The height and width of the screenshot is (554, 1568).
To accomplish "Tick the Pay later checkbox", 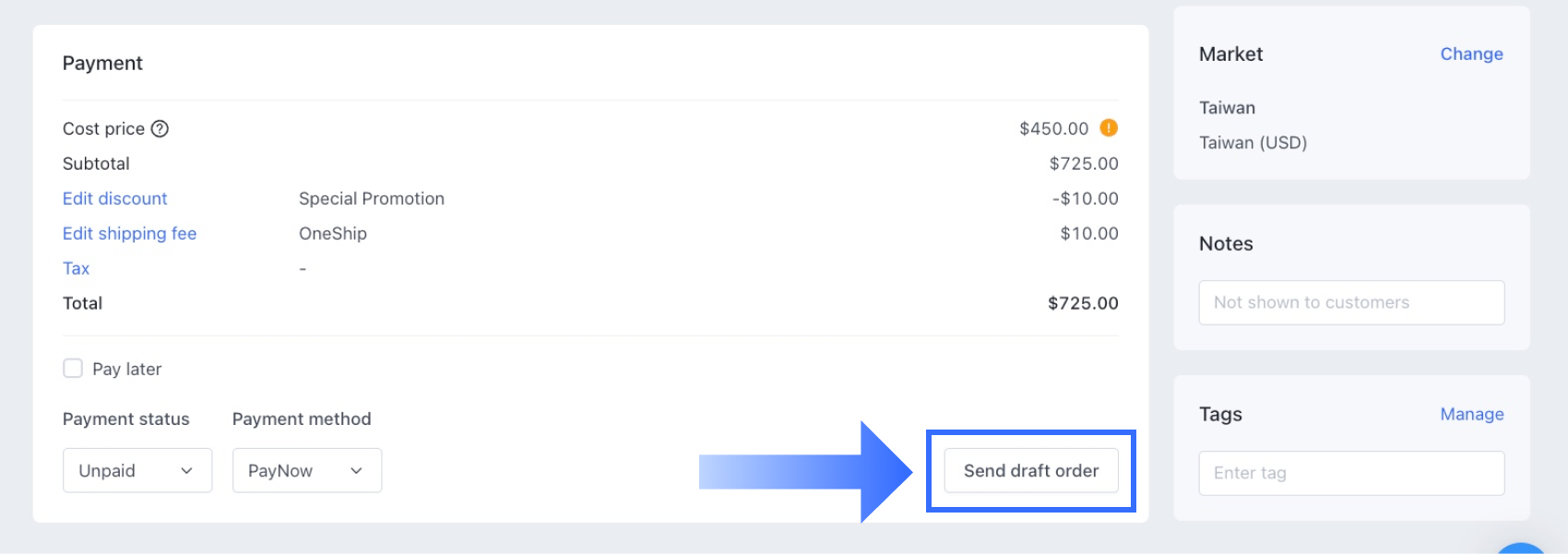I will pyautogui.click(x=73, y=369).
